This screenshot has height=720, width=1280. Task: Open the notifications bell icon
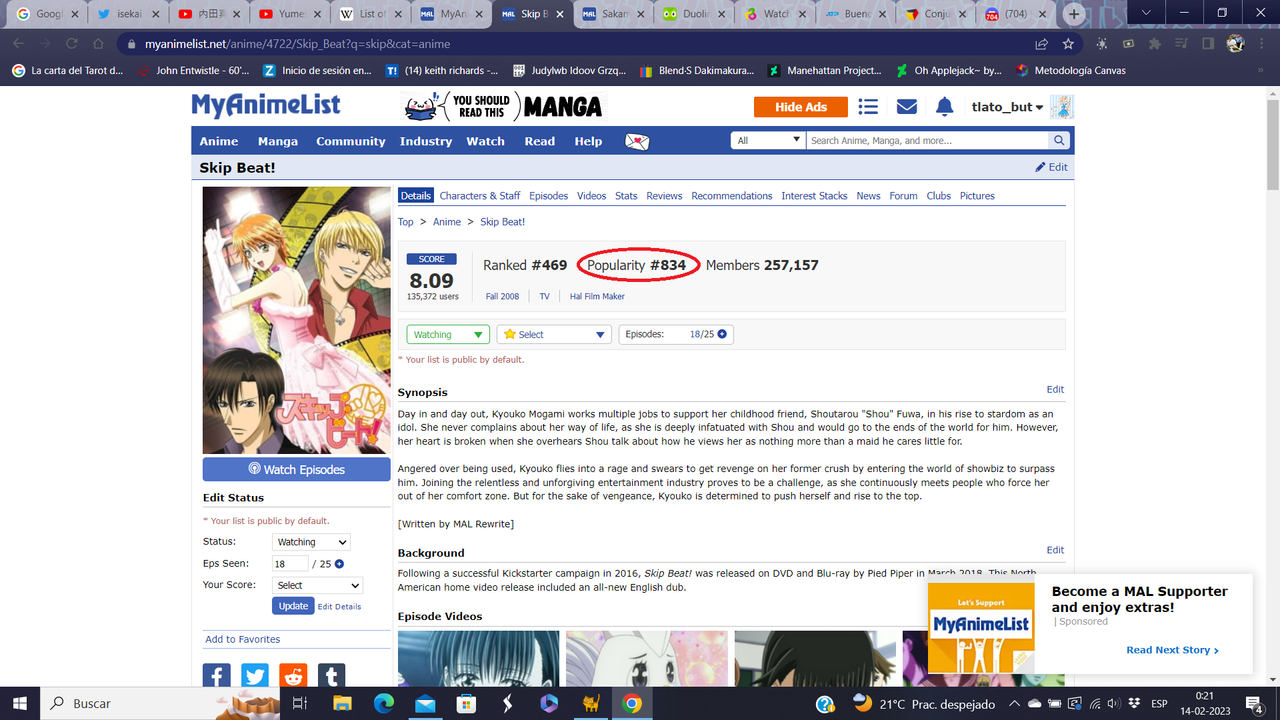[x=944, y=106]
